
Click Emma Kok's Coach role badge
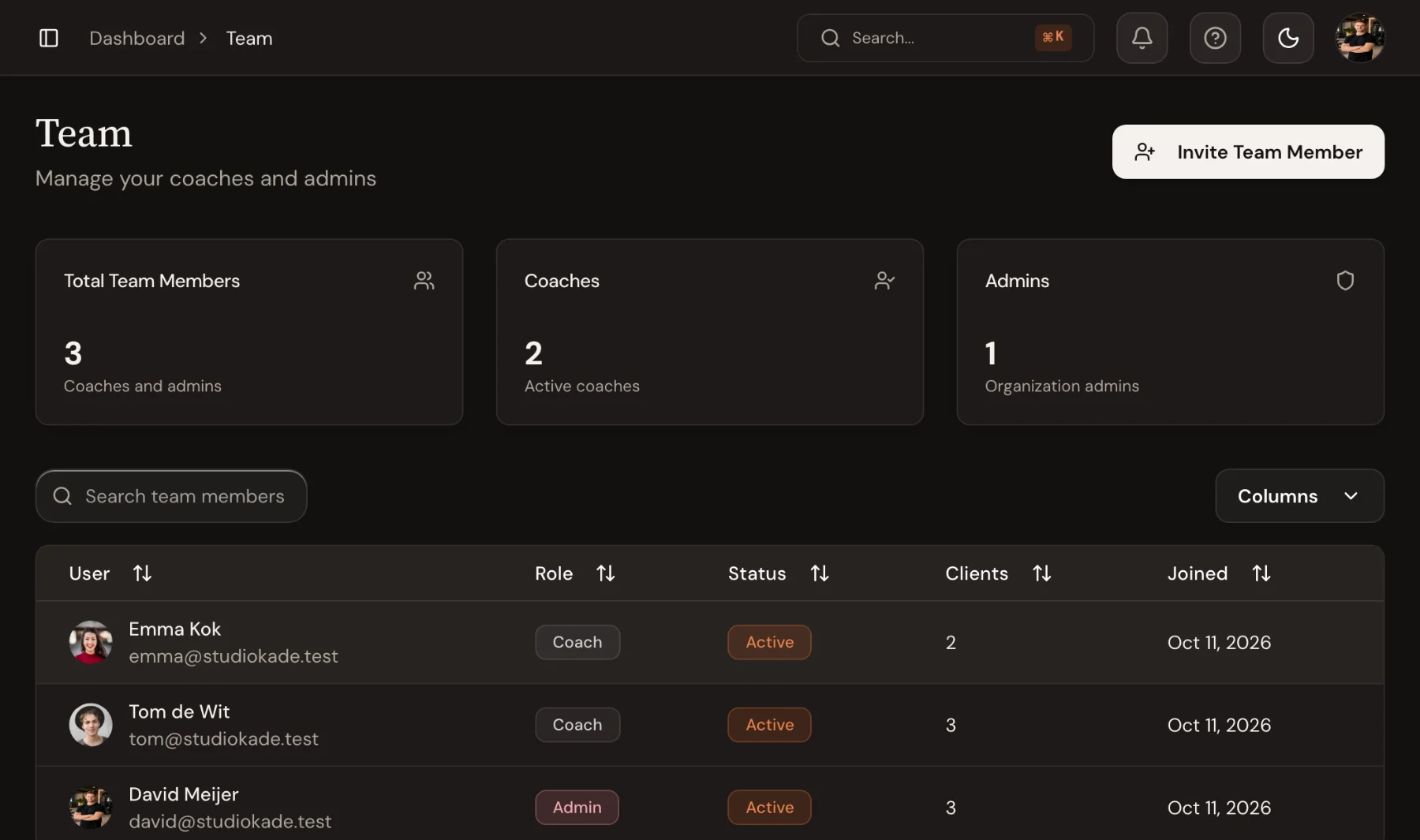[x=577, y=642]
